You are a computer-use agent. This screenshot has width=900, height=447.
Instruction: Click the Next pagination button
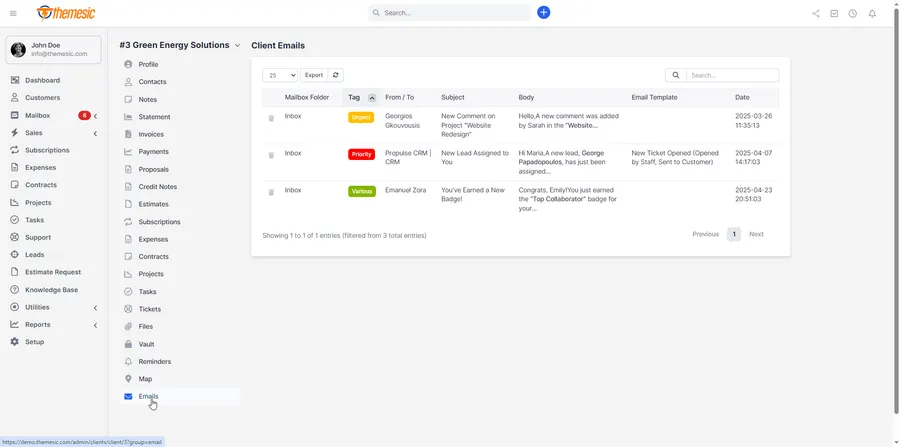(756, 234)
